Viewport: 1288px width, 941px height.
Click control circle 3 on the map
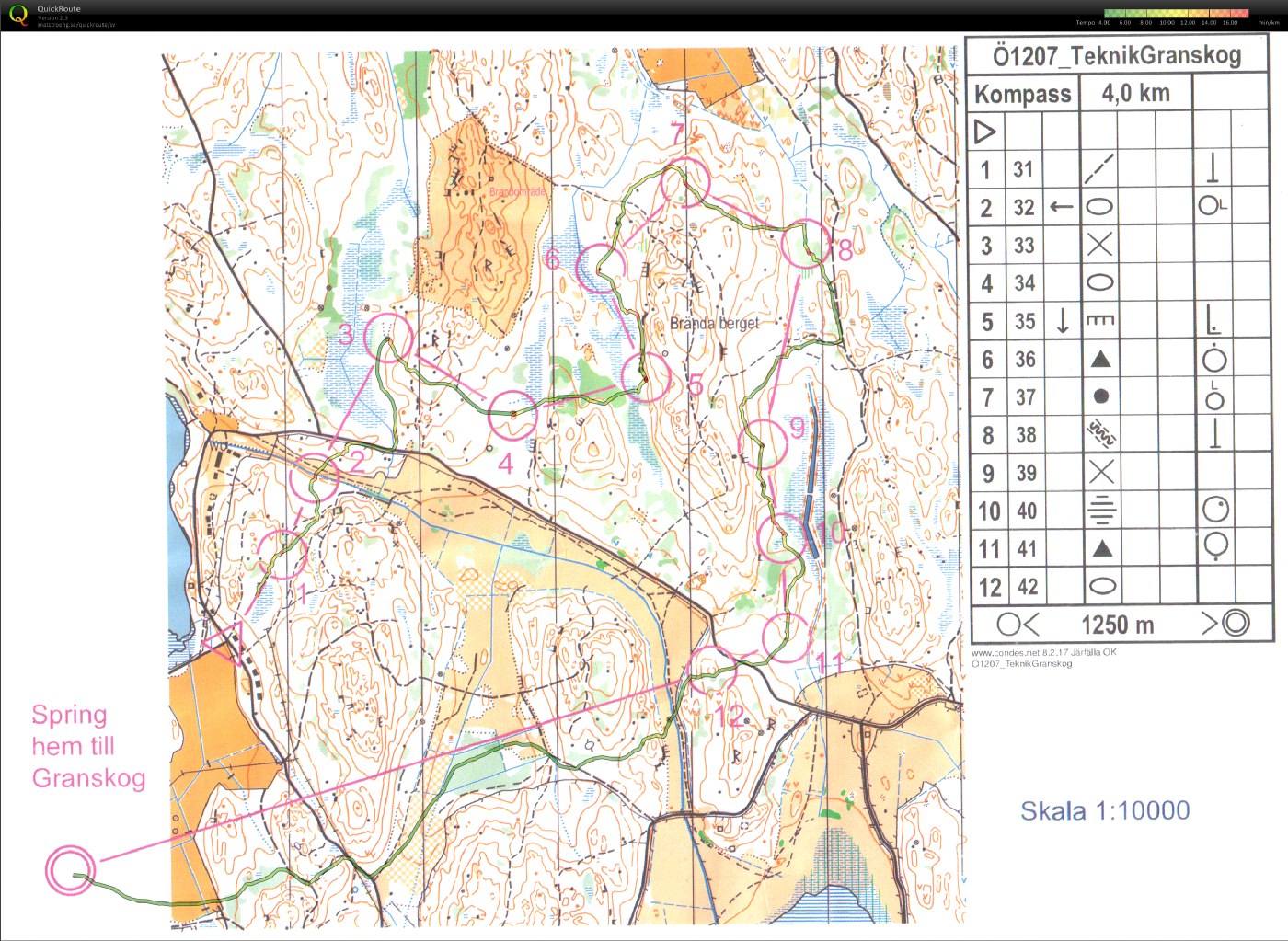(387, 337)
